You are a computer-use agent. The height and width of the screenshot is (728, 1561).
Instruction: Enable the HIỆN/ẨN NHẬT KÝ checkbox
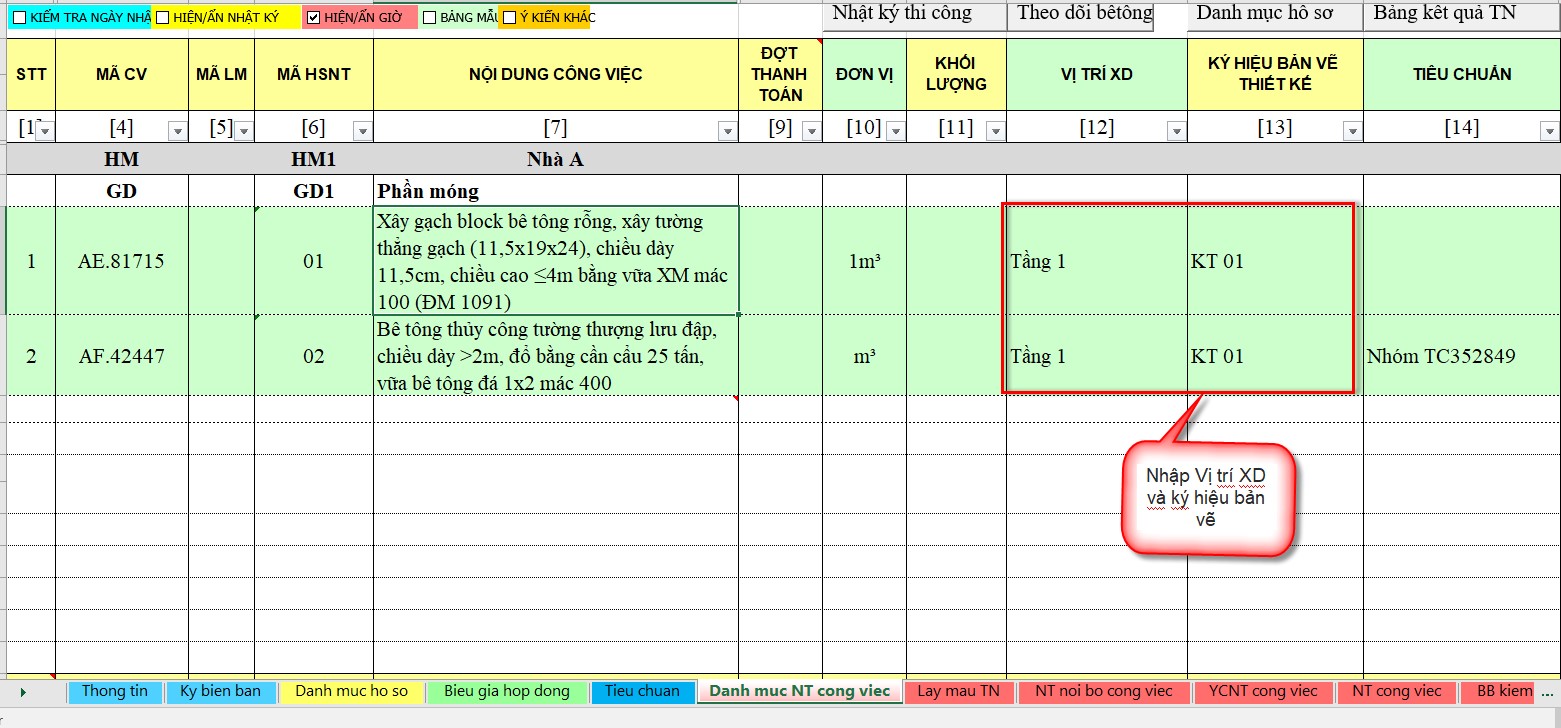coord(163,17)
